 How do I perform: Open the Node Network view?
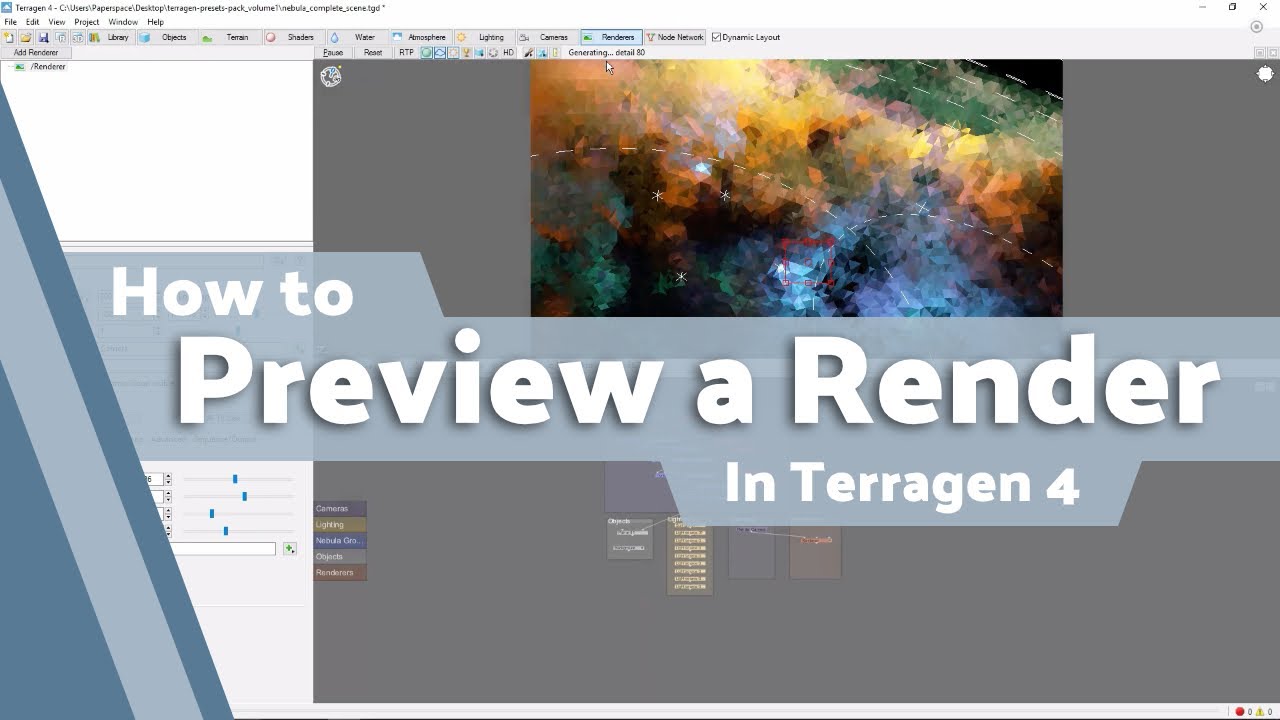pos(675,37)
